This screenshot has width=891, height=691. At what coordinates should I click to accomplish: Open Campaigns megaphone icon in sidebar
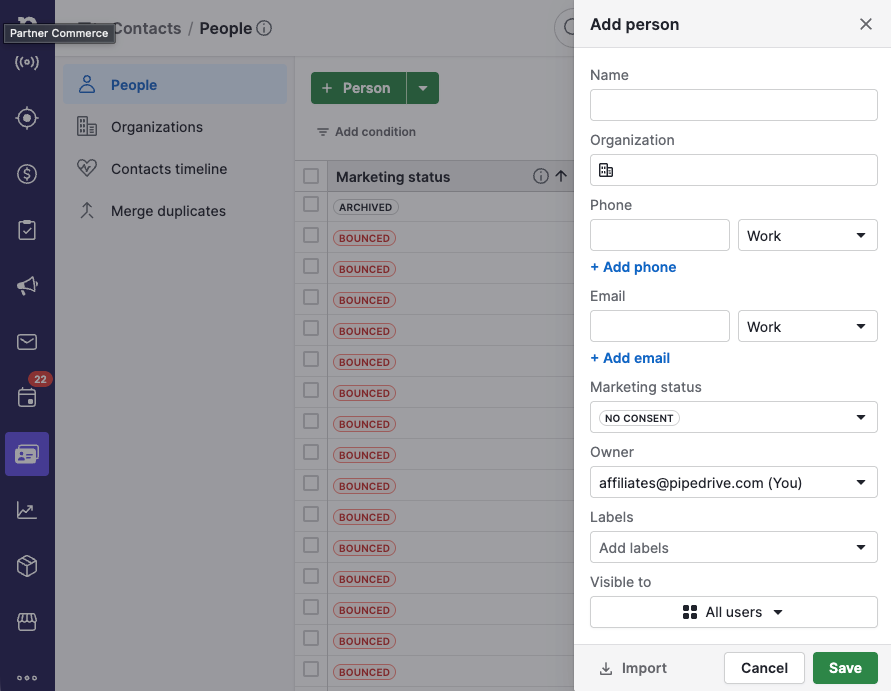point(27,286)
